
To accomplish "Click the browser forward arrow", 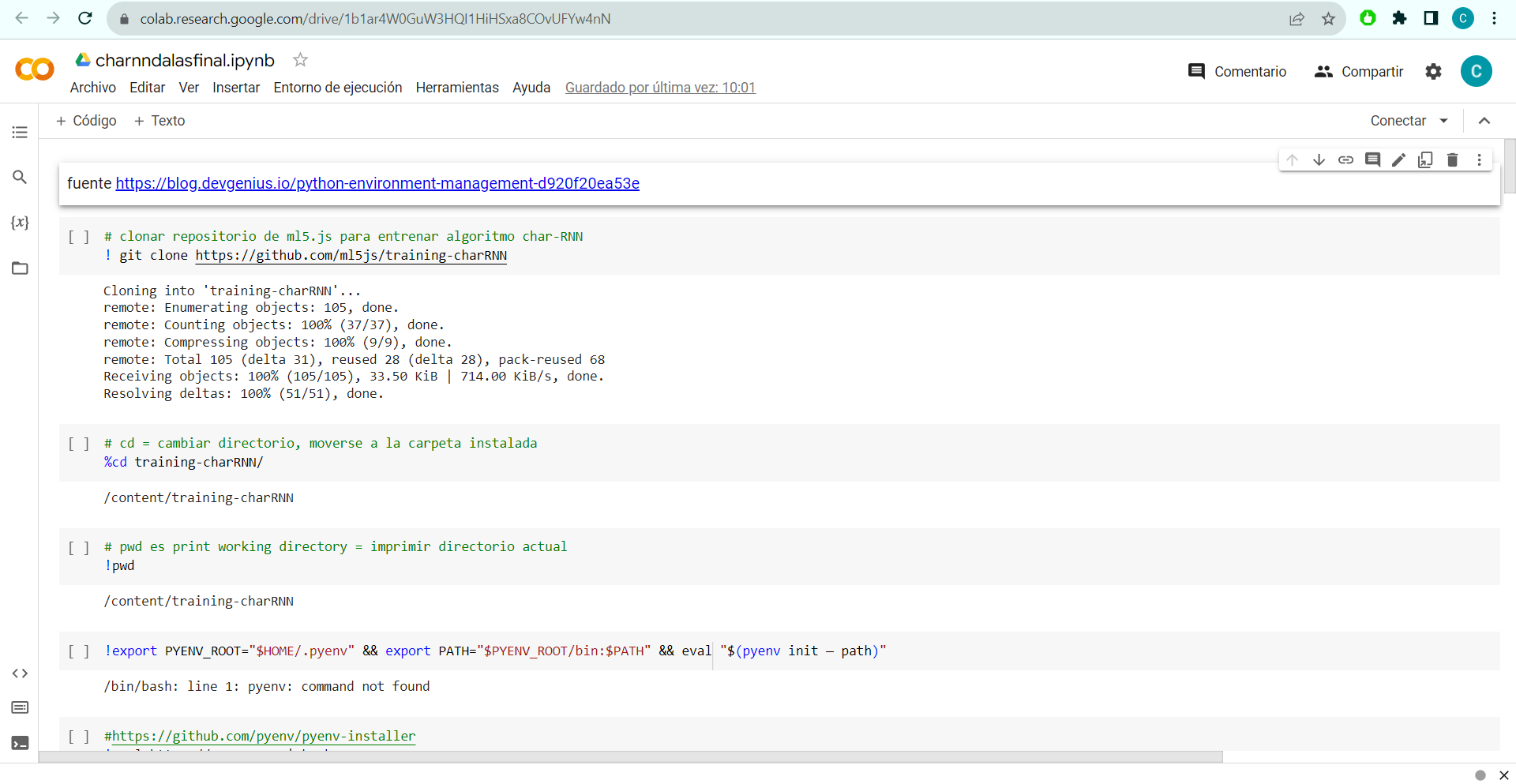I will pos(54,18).
